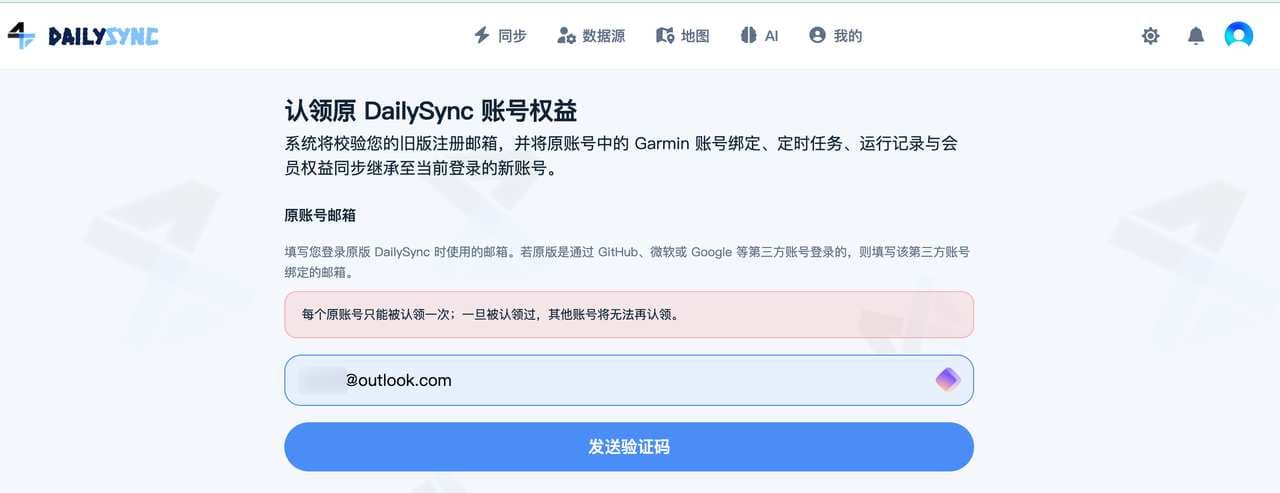
Task: Click the description paragraph starting 系统将校验您的旧版注册邮箱
Action: (621, 155)
